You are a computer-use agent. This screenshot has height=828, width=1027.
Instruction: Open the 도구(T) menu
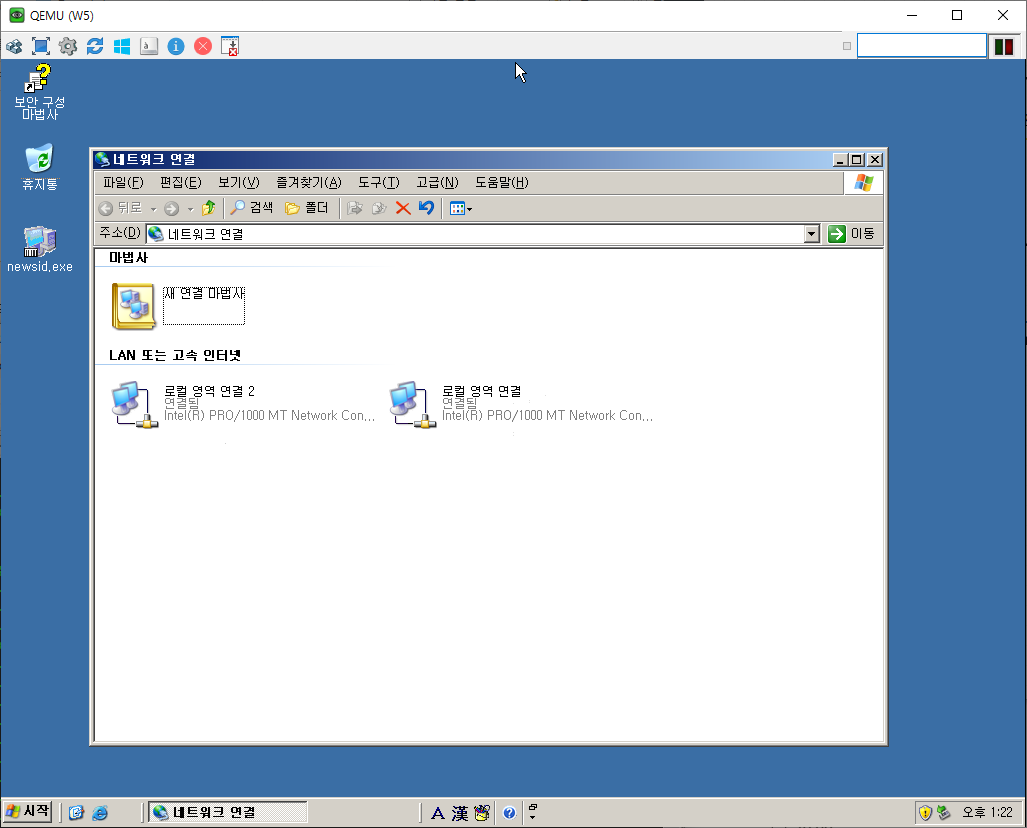click(379, 183)
